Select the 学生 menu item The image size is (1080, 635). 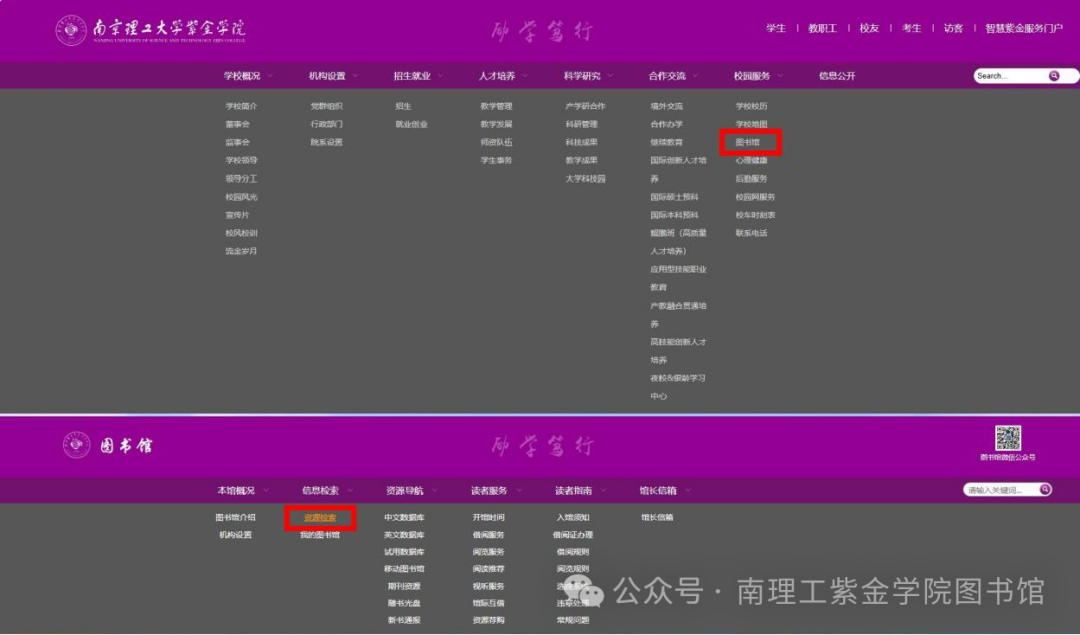[776, 28]
